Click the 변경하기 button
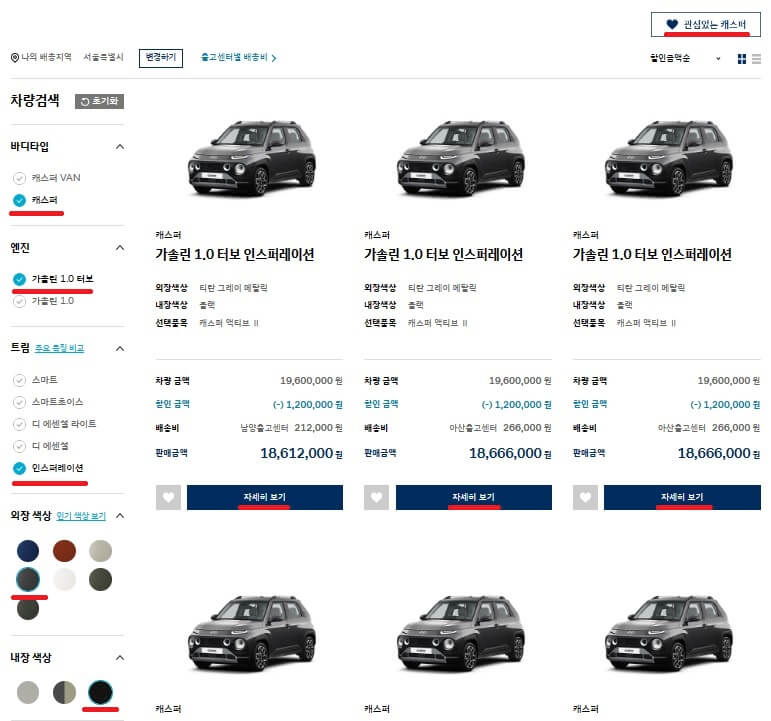771x721 pixels. [x=161, y=58]
